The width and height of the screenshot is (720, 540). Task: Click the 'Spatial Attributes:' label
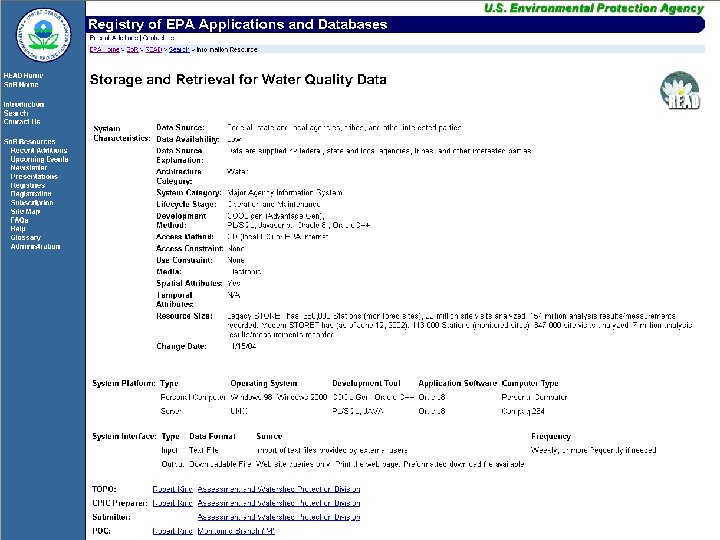click(189, 283)
